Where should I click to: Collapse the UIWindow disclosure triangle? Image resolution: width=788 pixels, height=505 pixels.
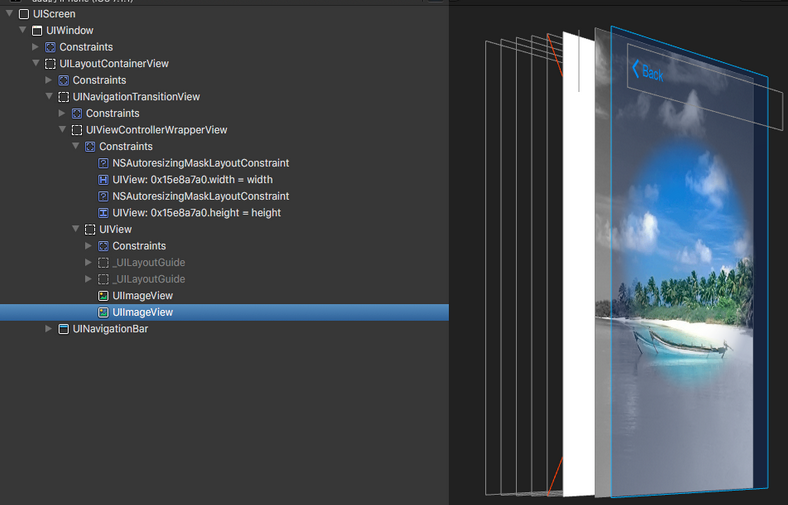coord(23,30)
